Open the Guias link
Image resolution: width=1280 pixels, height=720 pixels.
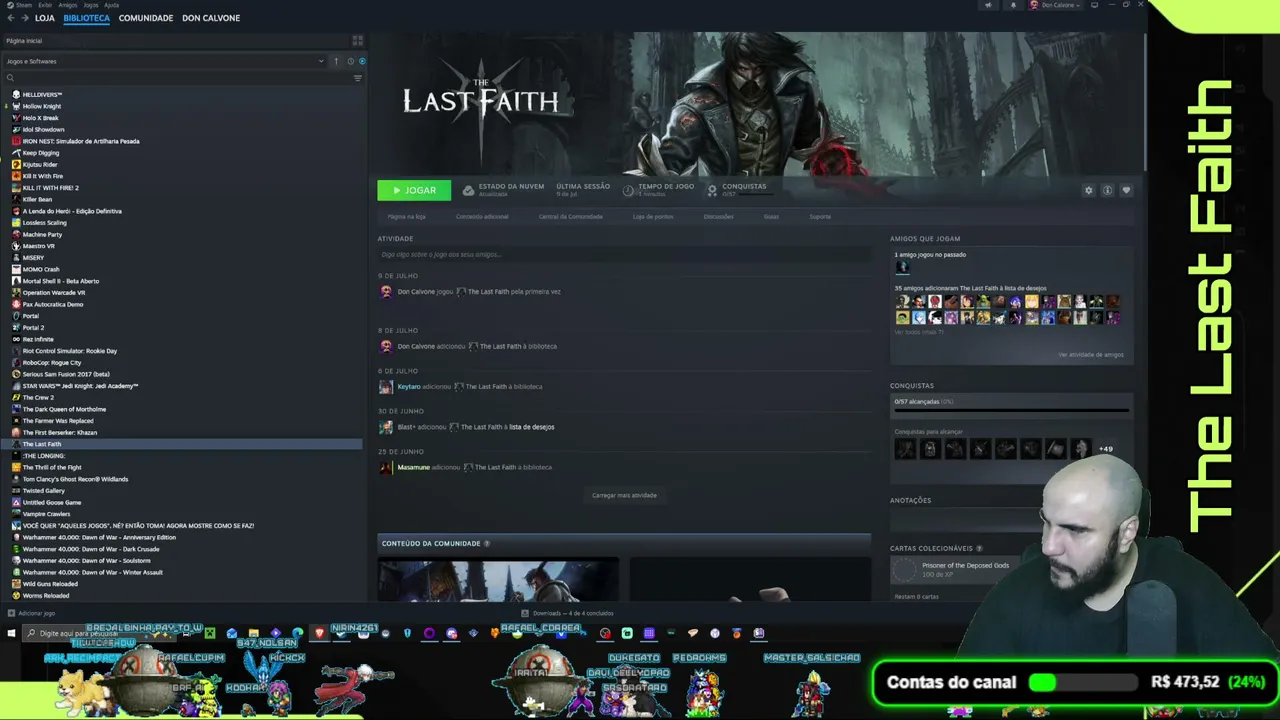pos(771,216)
